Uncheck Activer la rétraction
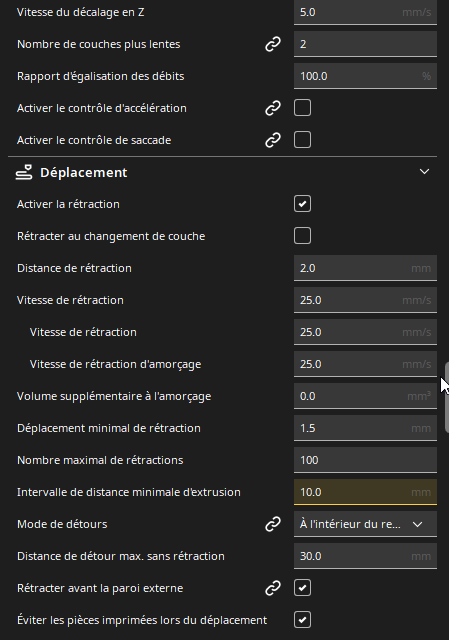This screenshot has width=449, height=640. (x=302, y=204)
